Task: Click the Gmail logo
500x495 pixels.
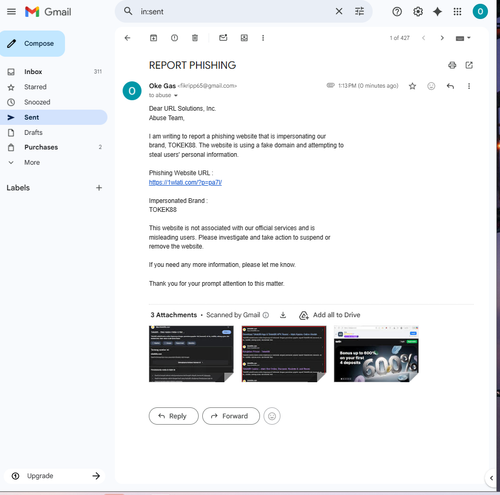Action: click(48, 12)
